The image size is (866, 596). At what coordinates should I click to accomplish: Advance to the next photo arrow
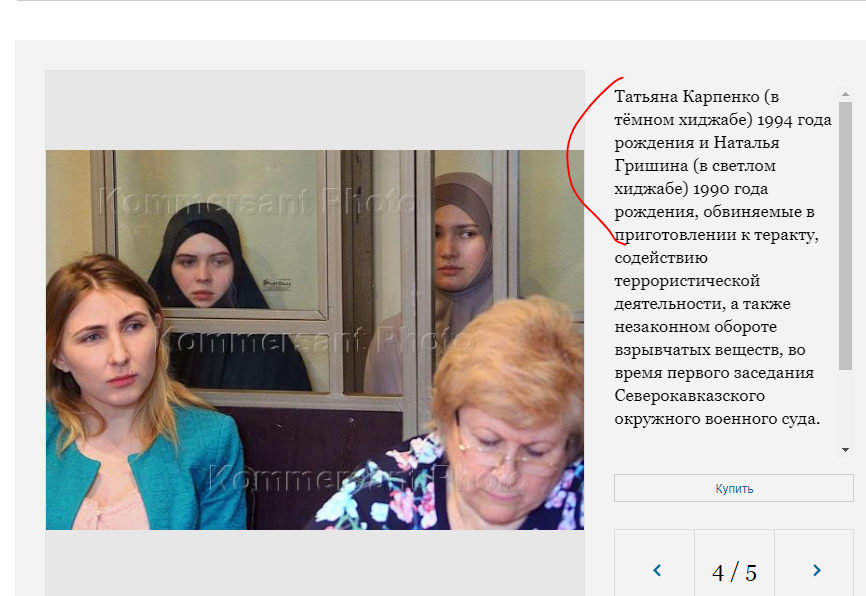(x=816, y=570)
